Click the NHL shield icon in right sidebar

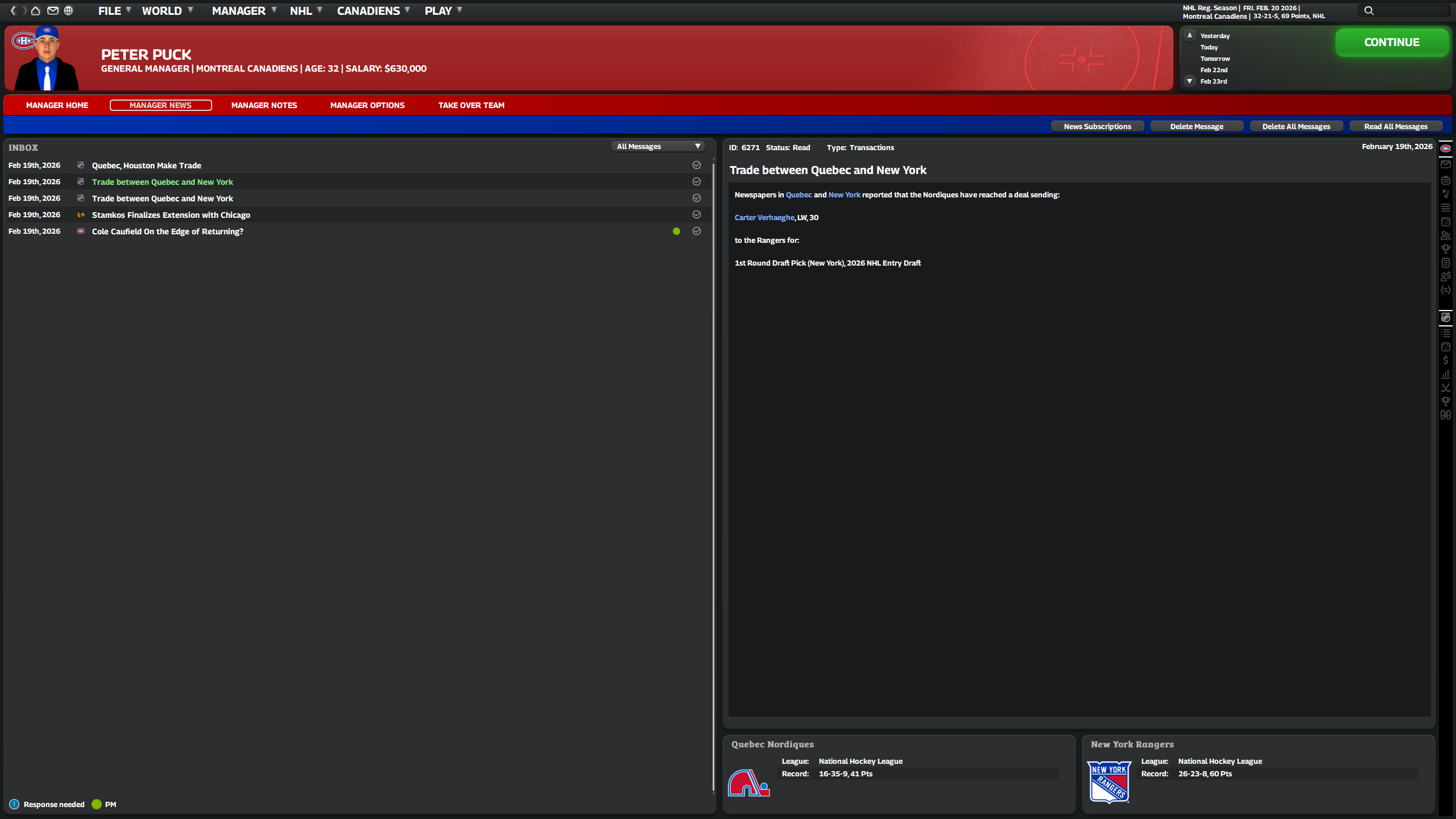click(x=1445, y=317)
